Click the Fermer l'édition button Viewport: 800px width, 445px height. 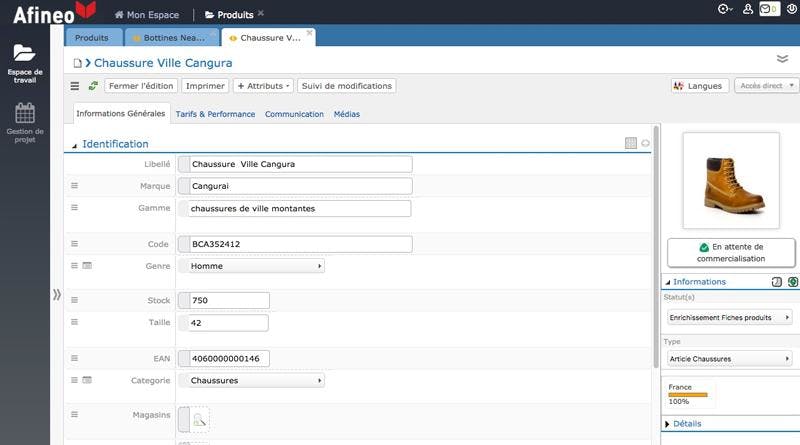pos(141,86)
